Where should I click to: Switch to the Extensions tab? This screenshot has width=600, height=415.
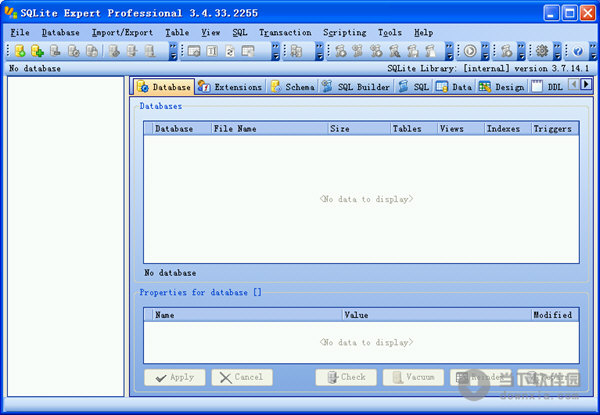(231, 87)
